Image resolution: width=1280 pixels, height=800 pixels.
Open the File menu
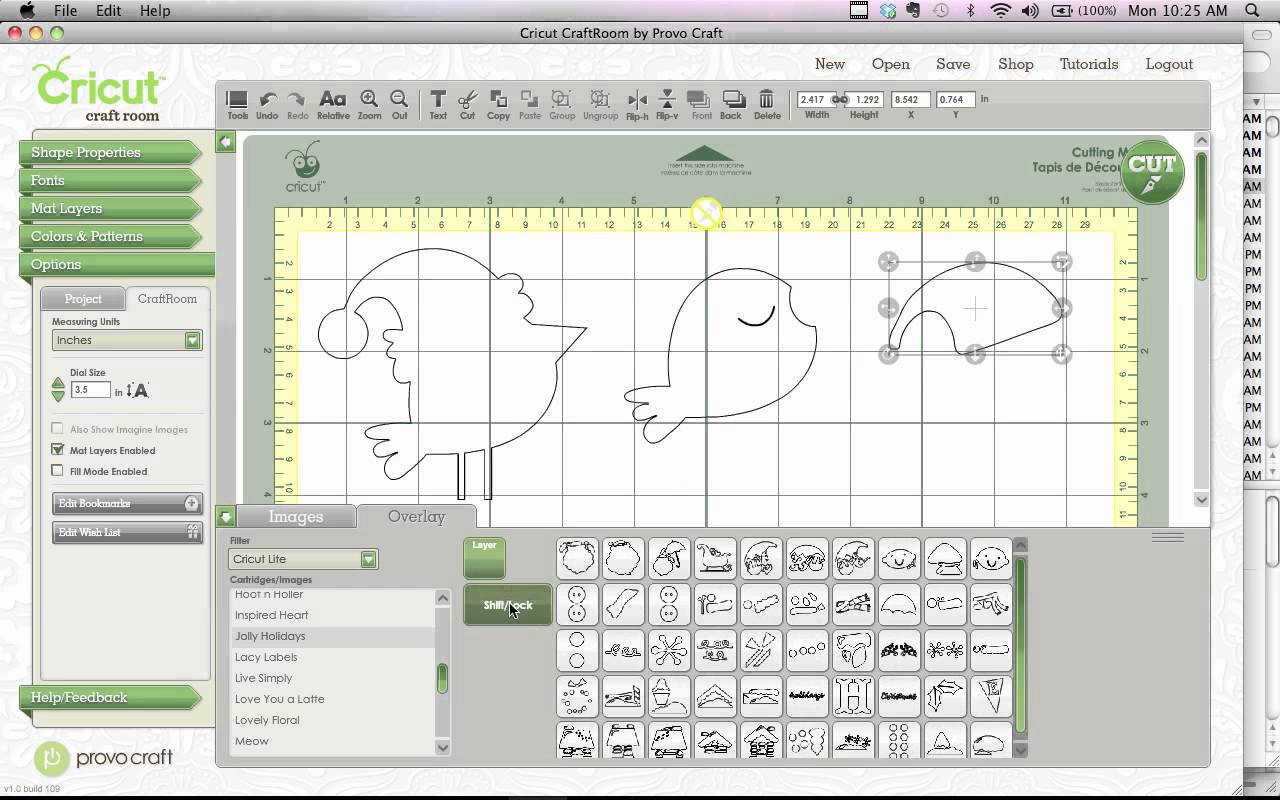(x=66, y=10)
